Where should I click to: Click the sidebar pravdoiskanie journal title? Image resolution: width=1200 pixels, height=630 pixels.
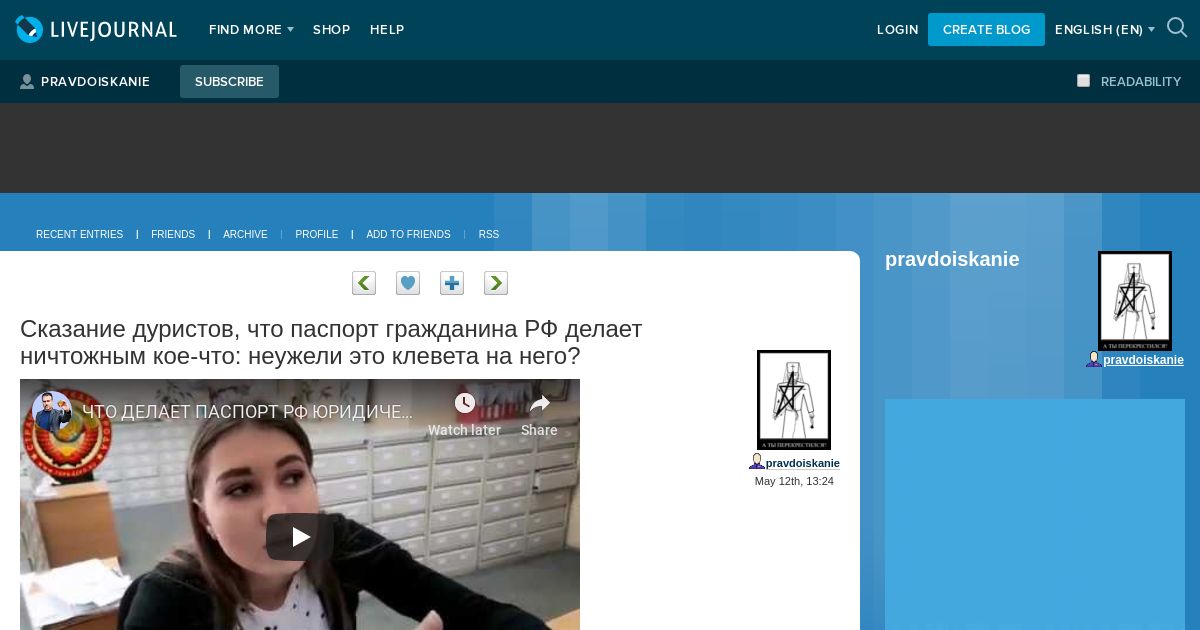(x=952, y=260)
